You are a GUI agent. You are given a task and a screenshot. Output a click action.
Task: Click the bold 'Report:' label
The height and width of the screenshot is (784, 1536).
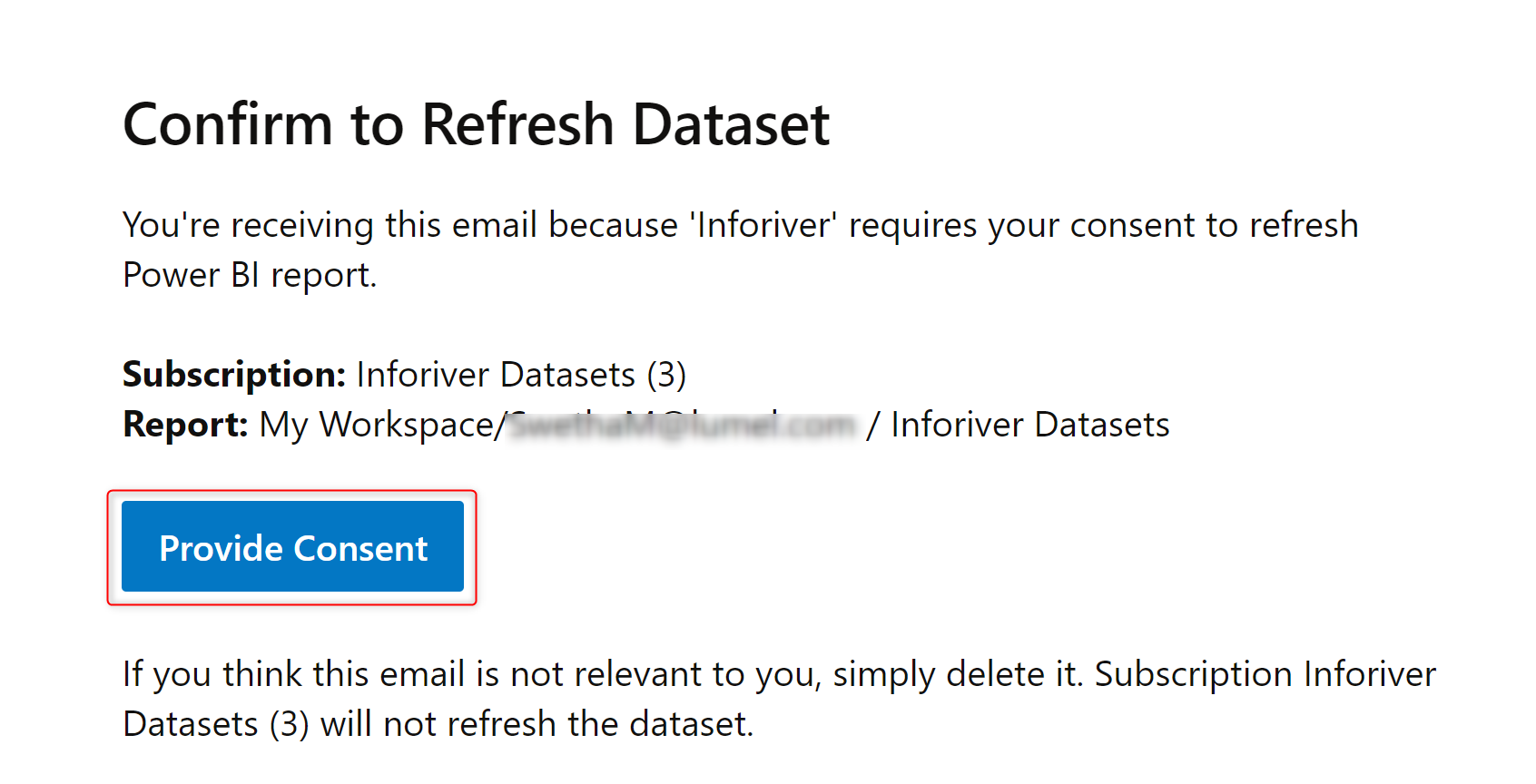tap(185, 425)
